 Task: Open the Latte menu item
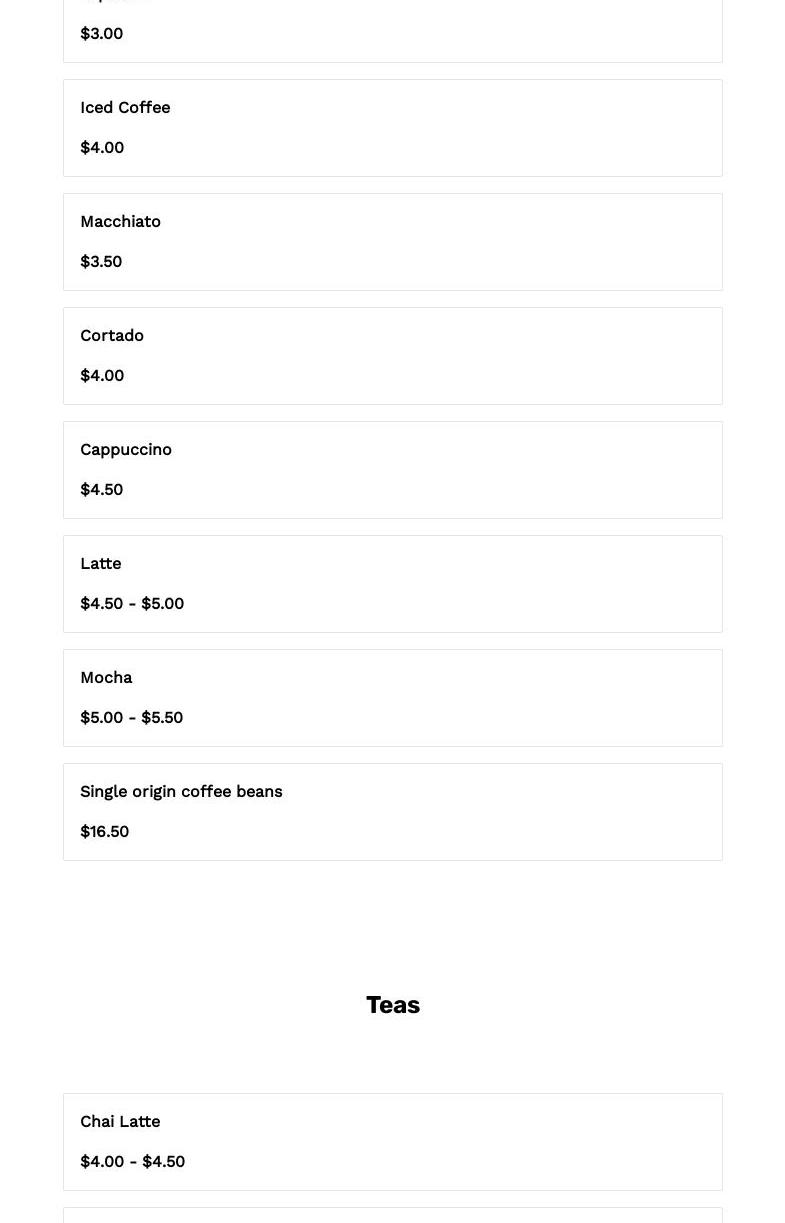click(101, 564)
